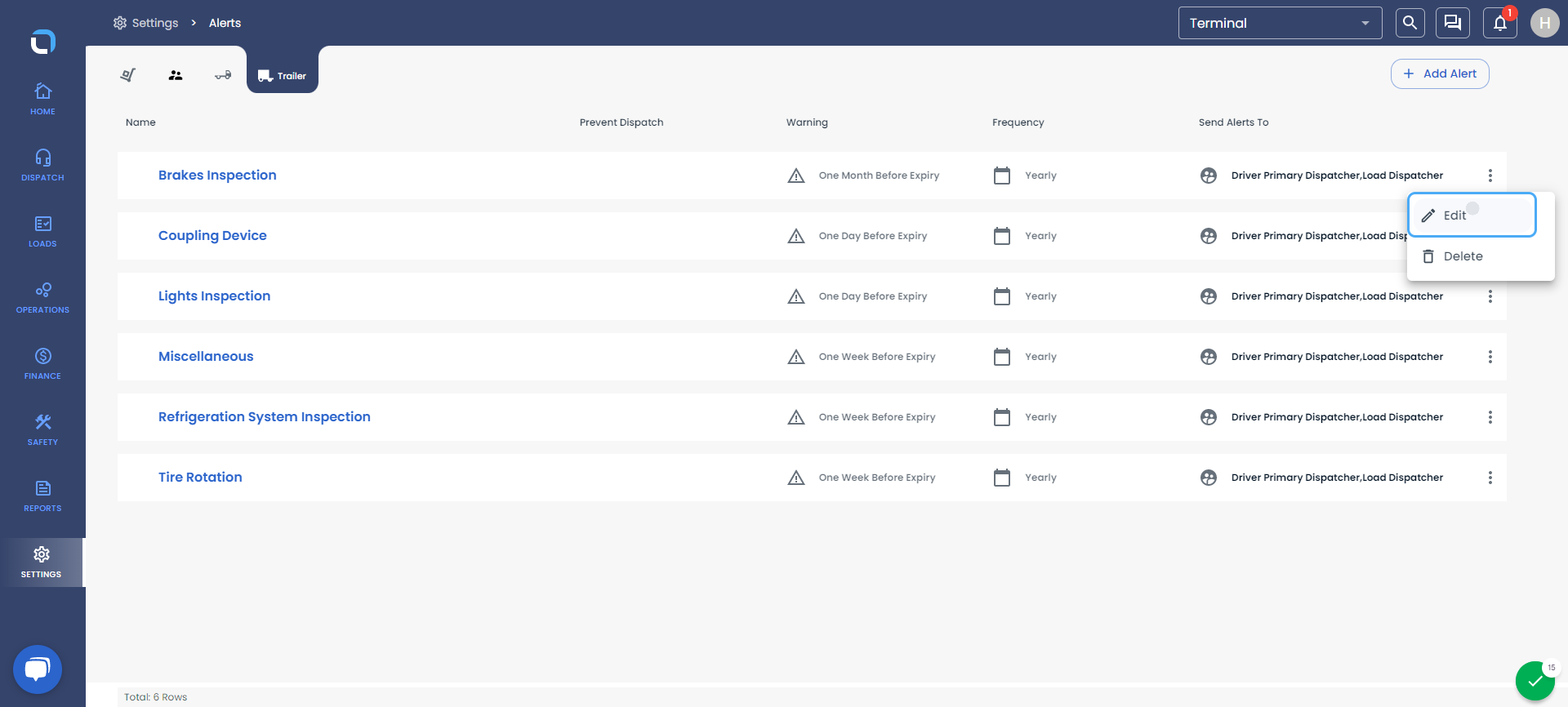
Task: Select the Trailer tab
Action: pos(283,75)
